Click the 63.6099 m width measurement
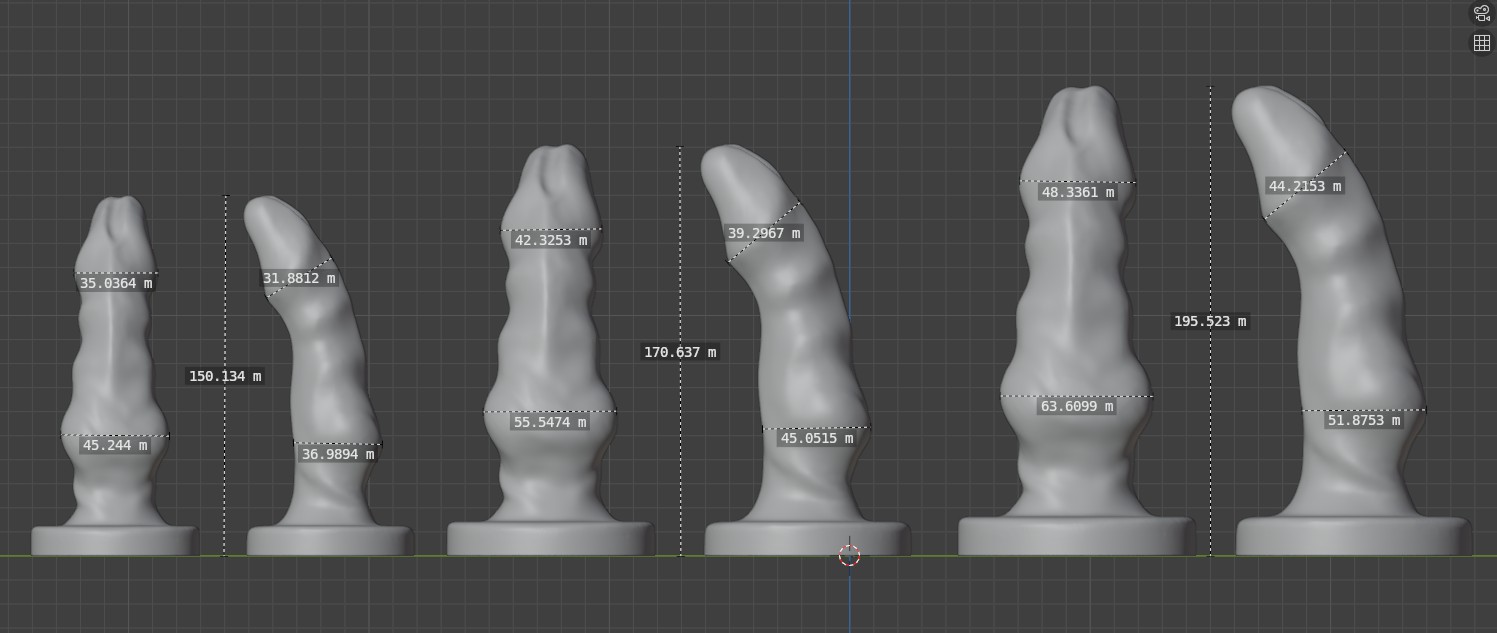The width and height of the screenshot is (1497, 633). pyautogui.click(x=1077, y=406)
